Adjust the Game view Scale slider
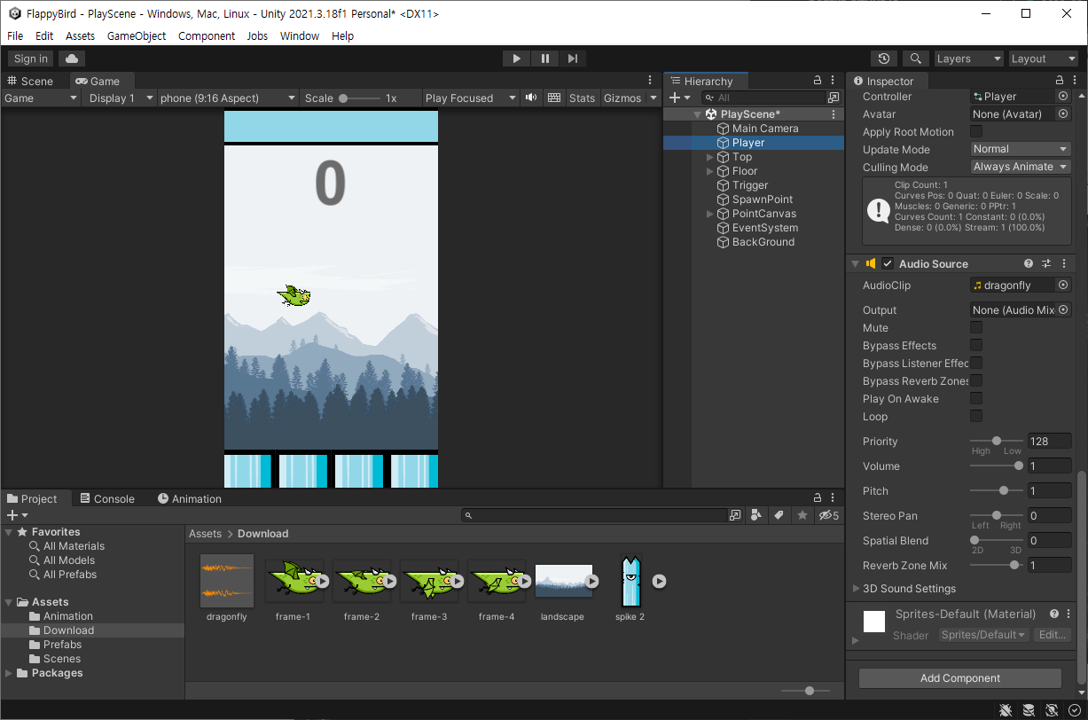Screen dimensions: 1088x720 [x=359, y=98]
